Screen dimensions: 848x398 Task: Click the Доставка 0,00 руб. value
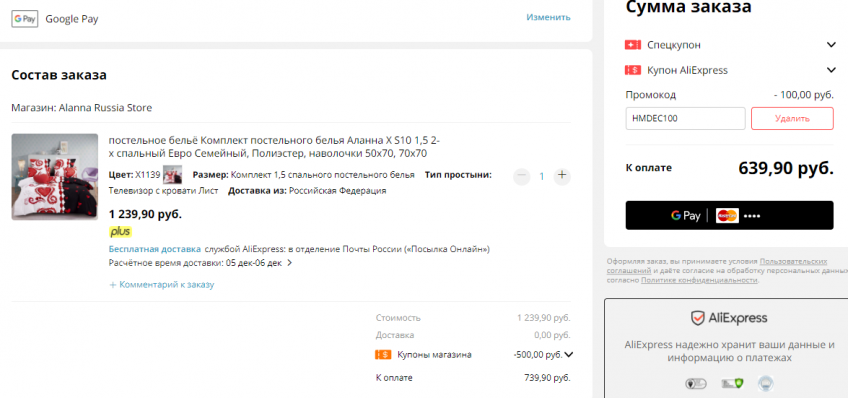tap(552, 335)
